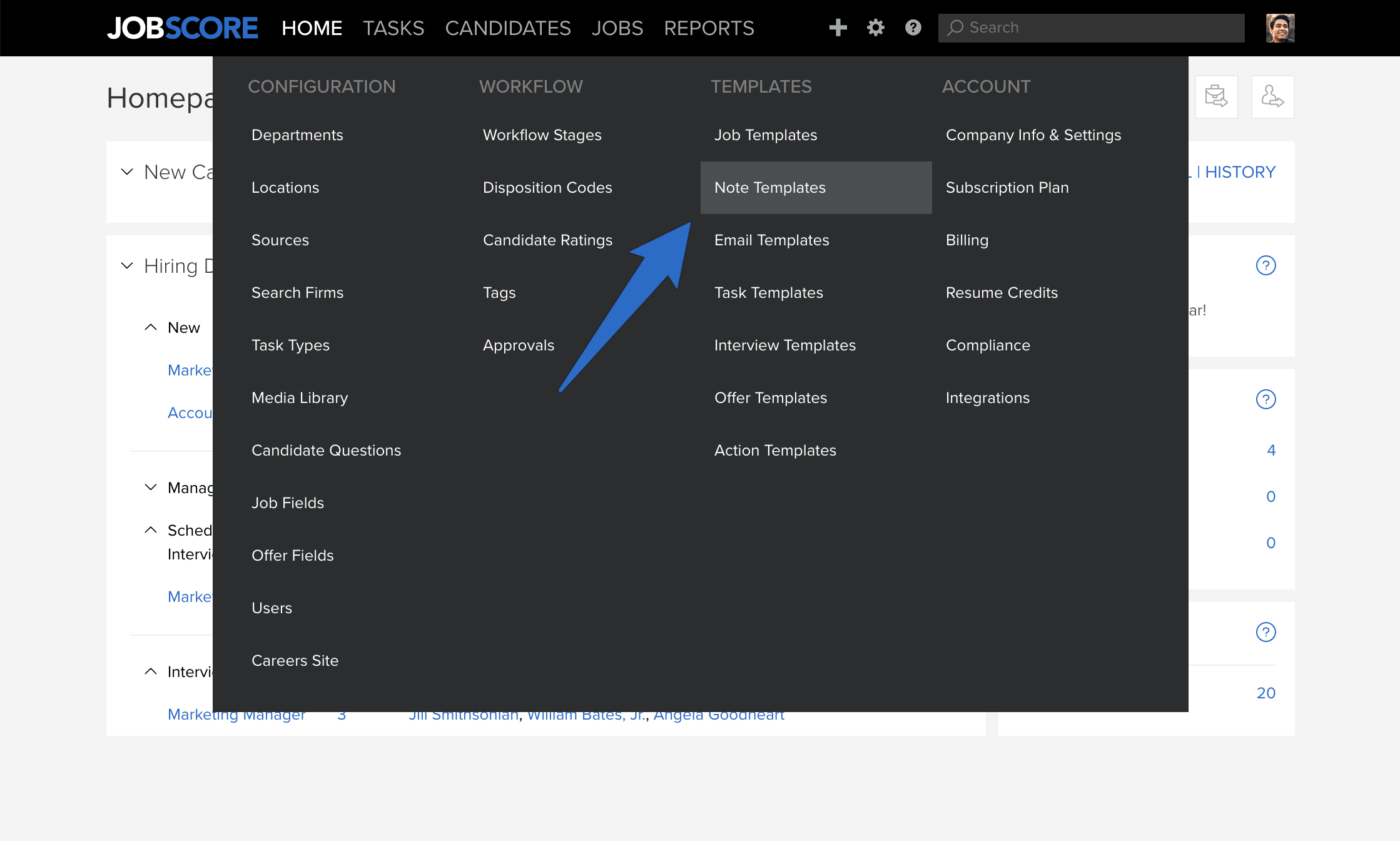Open Users configuration
This screenshot has height=841, width=1400.
point(271,608)
